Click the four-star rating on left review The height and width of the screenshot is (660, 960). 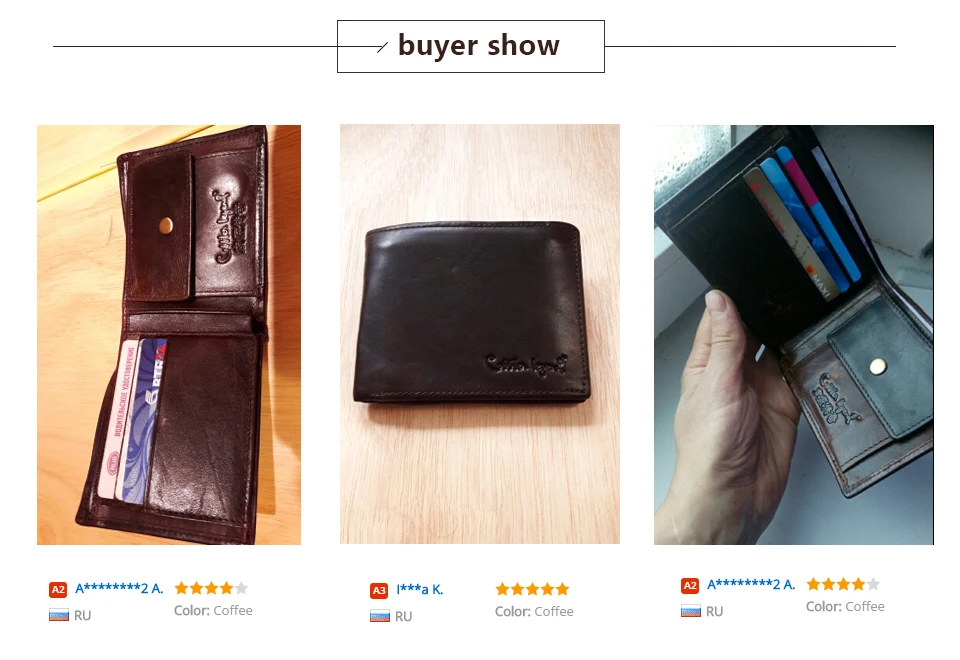click(x=211, y=588)
